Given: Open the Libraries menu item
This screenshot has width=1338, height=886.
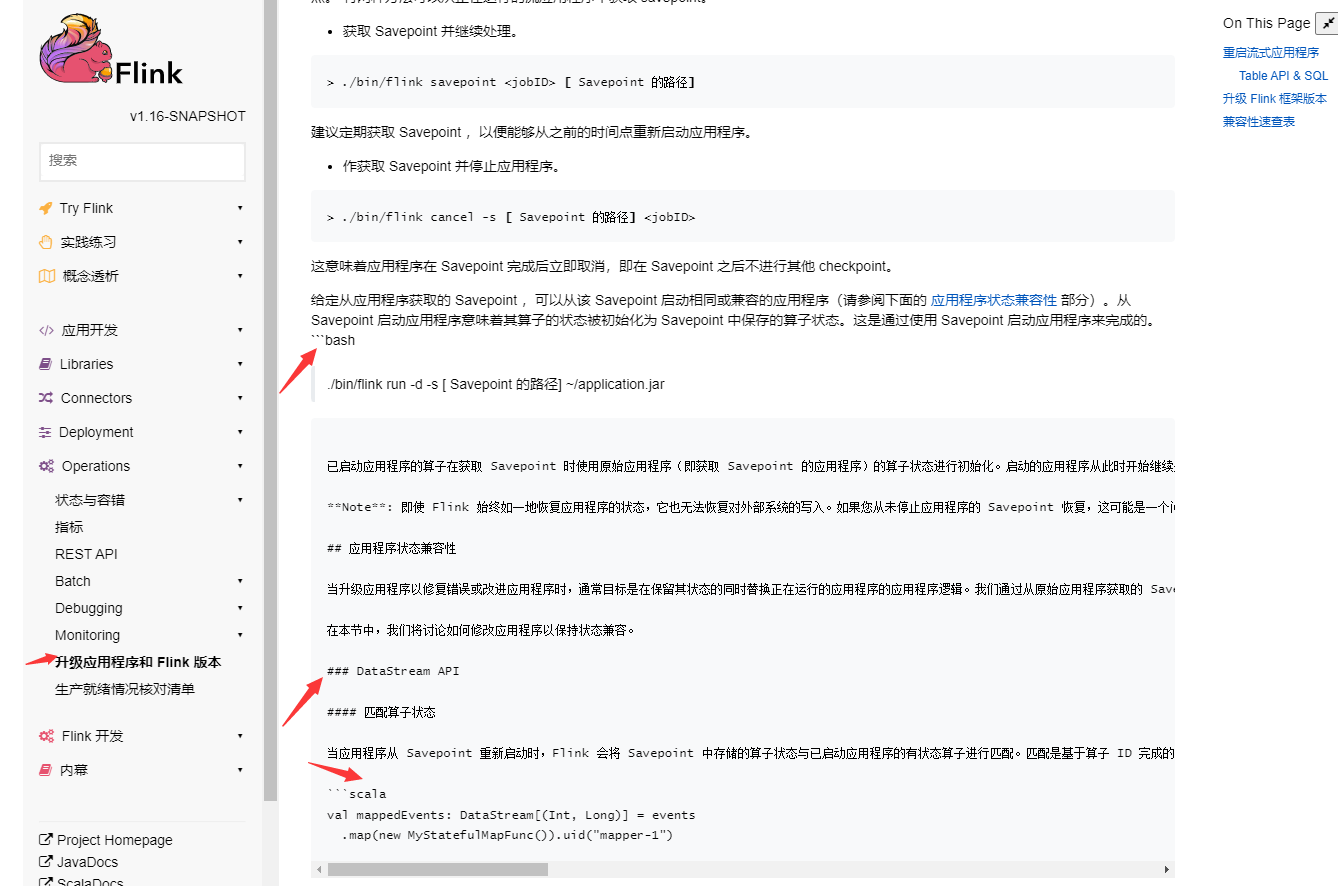Looking at the screenshot, I should [86, 364].
